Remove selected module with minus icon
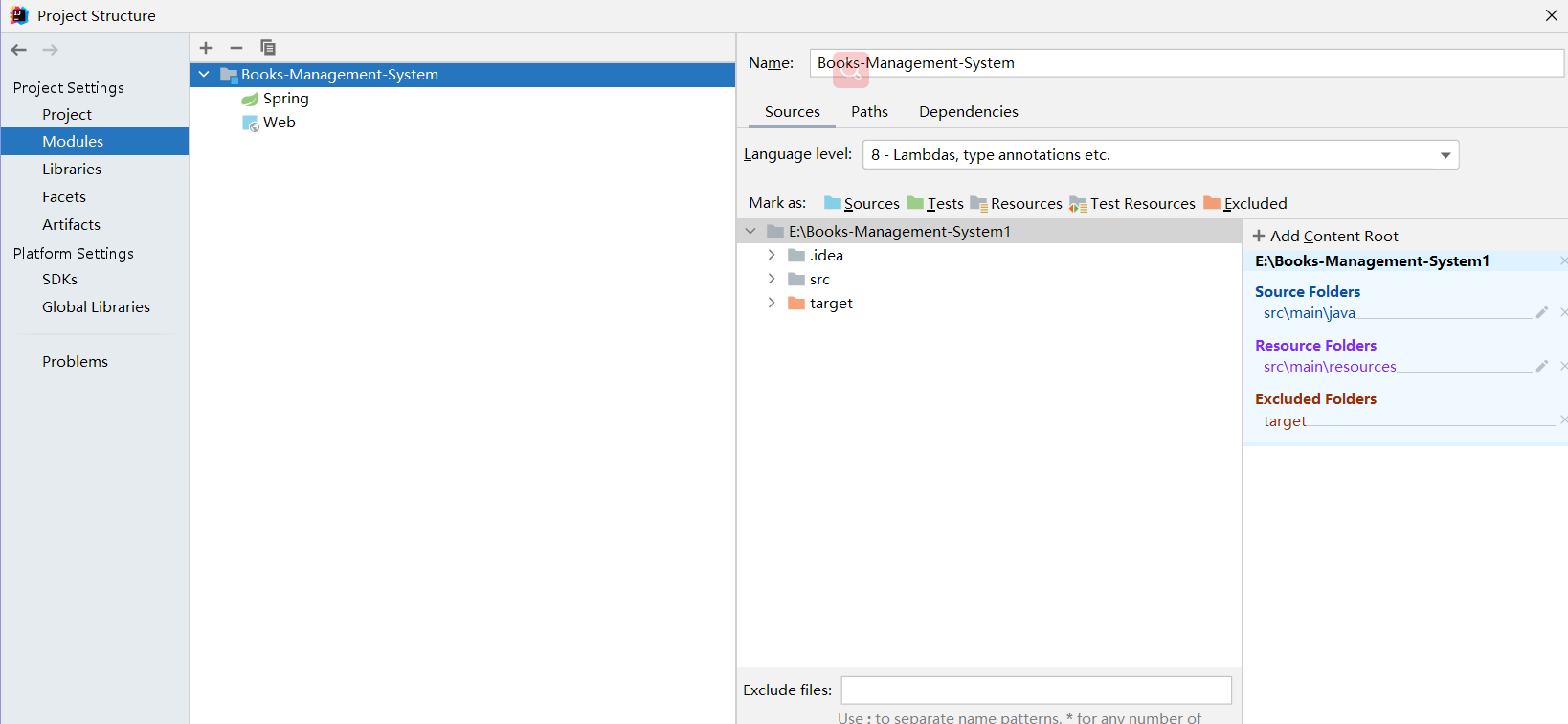The height and width of the screenshot is (724, 1568). tap(236, 48)
